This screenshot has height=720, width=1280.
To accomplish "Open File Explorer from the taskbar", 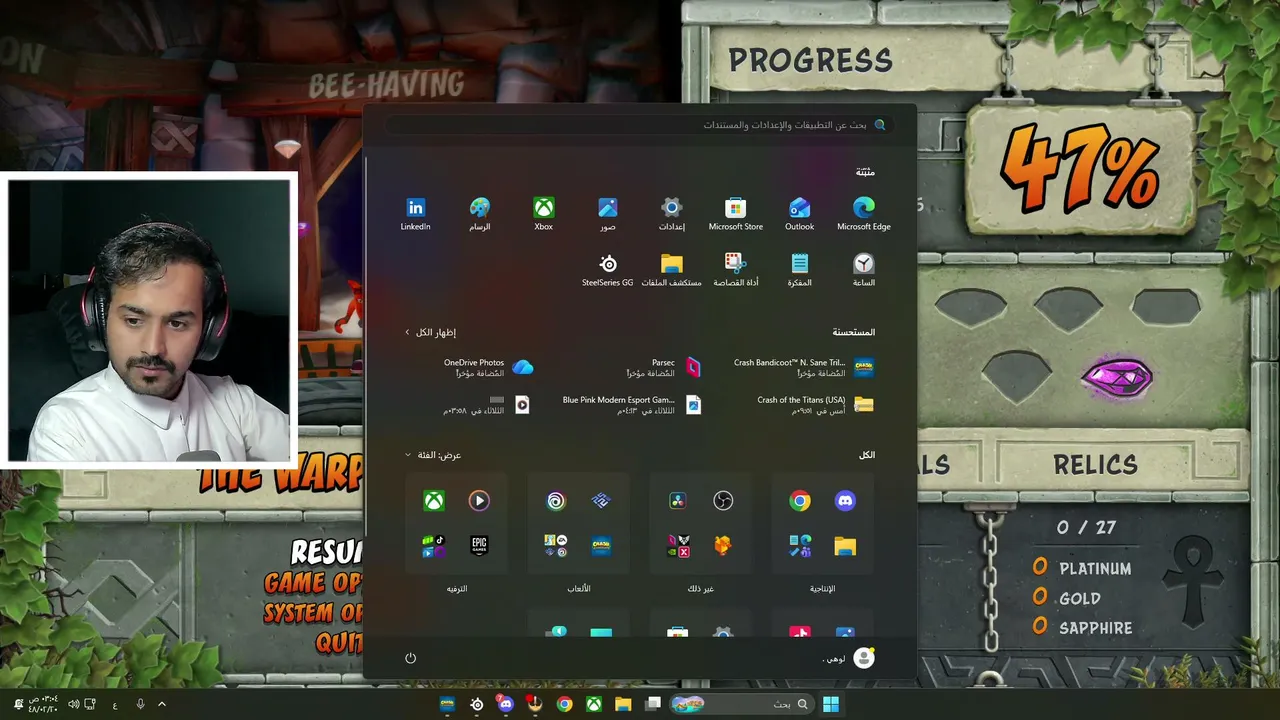I will (x=623, y=704).
